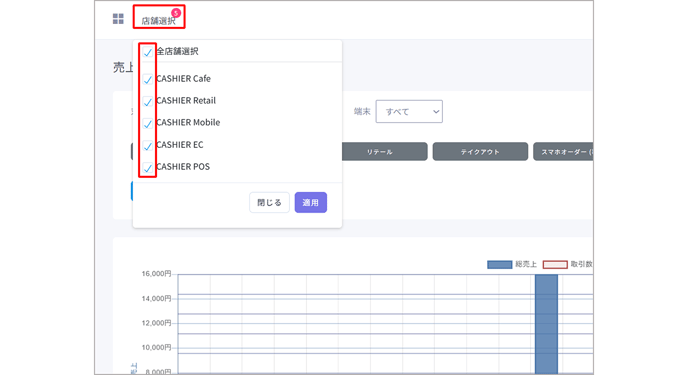The height and width of the screenshot is (375, 688).
Task: Toggle the 総売上 blue legend swatch
Action: coord(500,264)
